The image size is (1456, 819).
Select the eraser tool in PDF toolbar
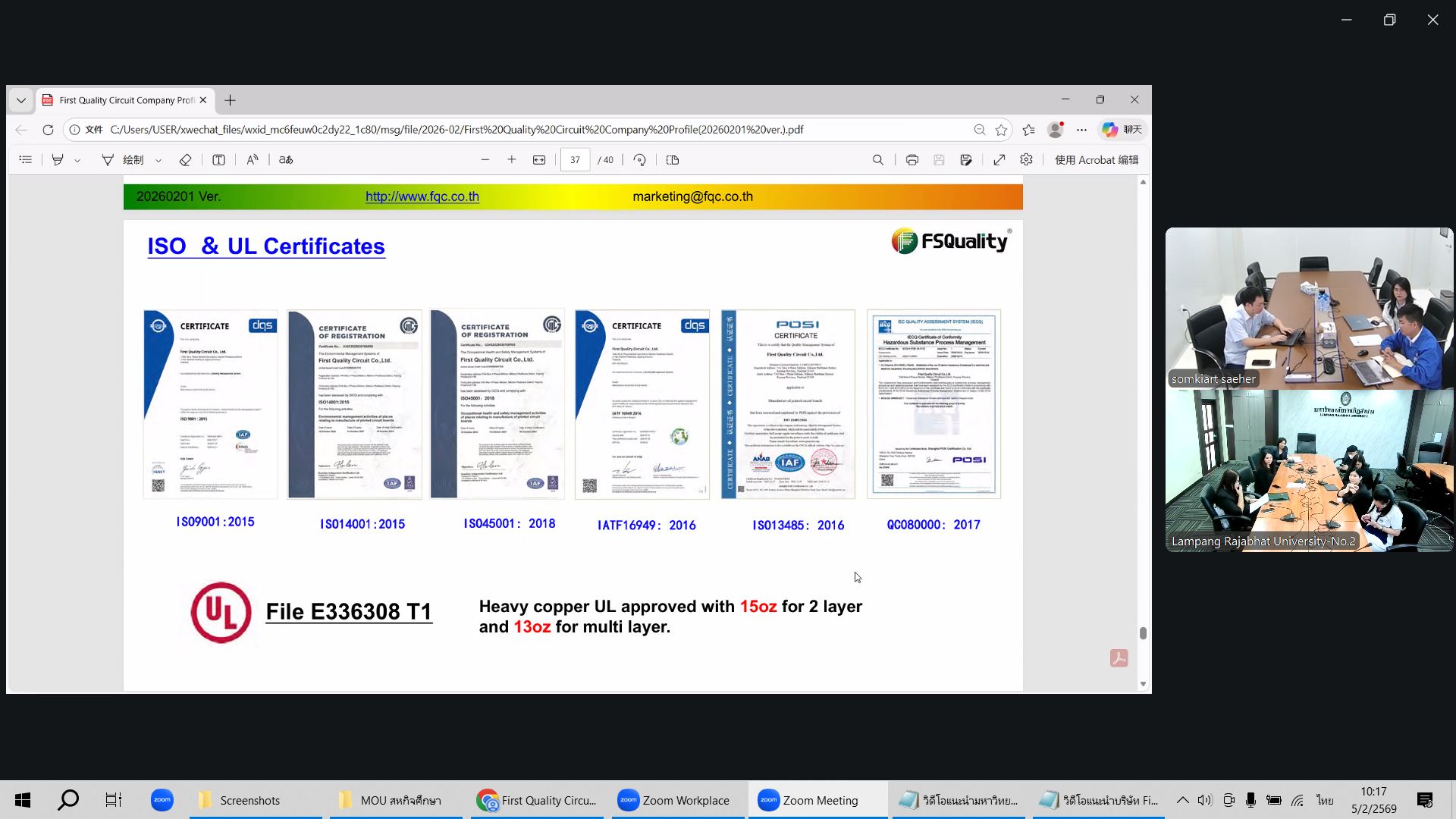point(185,160)
